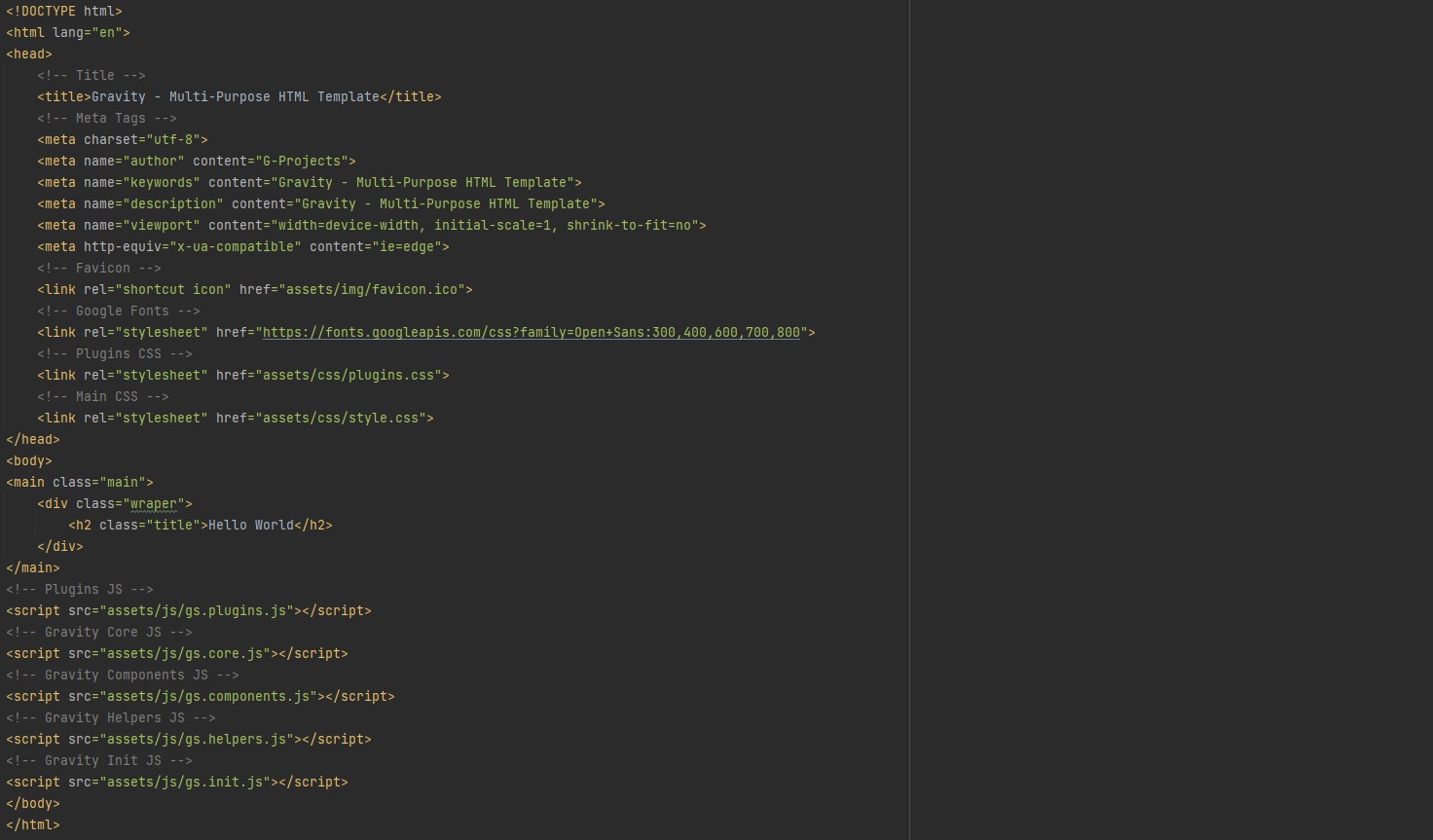Click the meta keywords line
The width and height of the screenshot is (1433, 840).
[310, 183]
